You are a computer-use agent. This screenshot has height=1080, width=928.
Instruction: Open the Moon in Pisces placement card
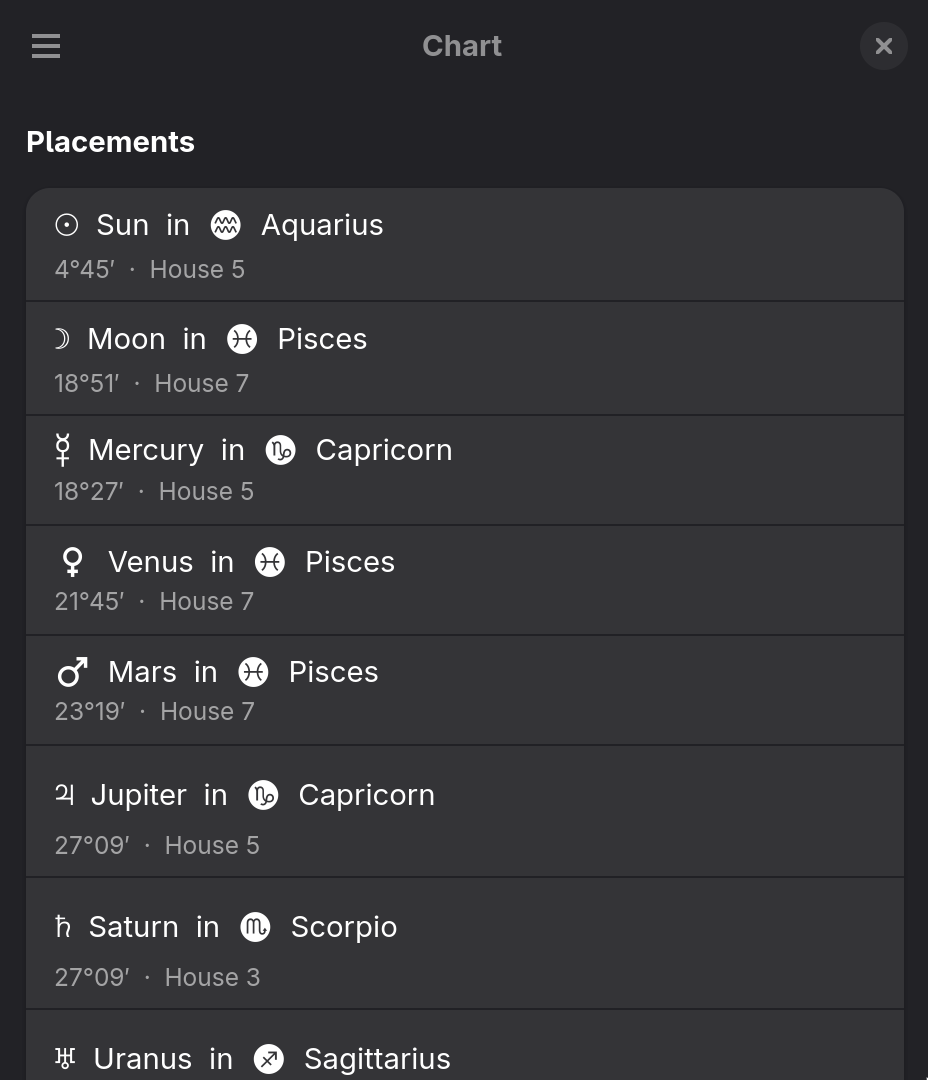pos(464,357)
